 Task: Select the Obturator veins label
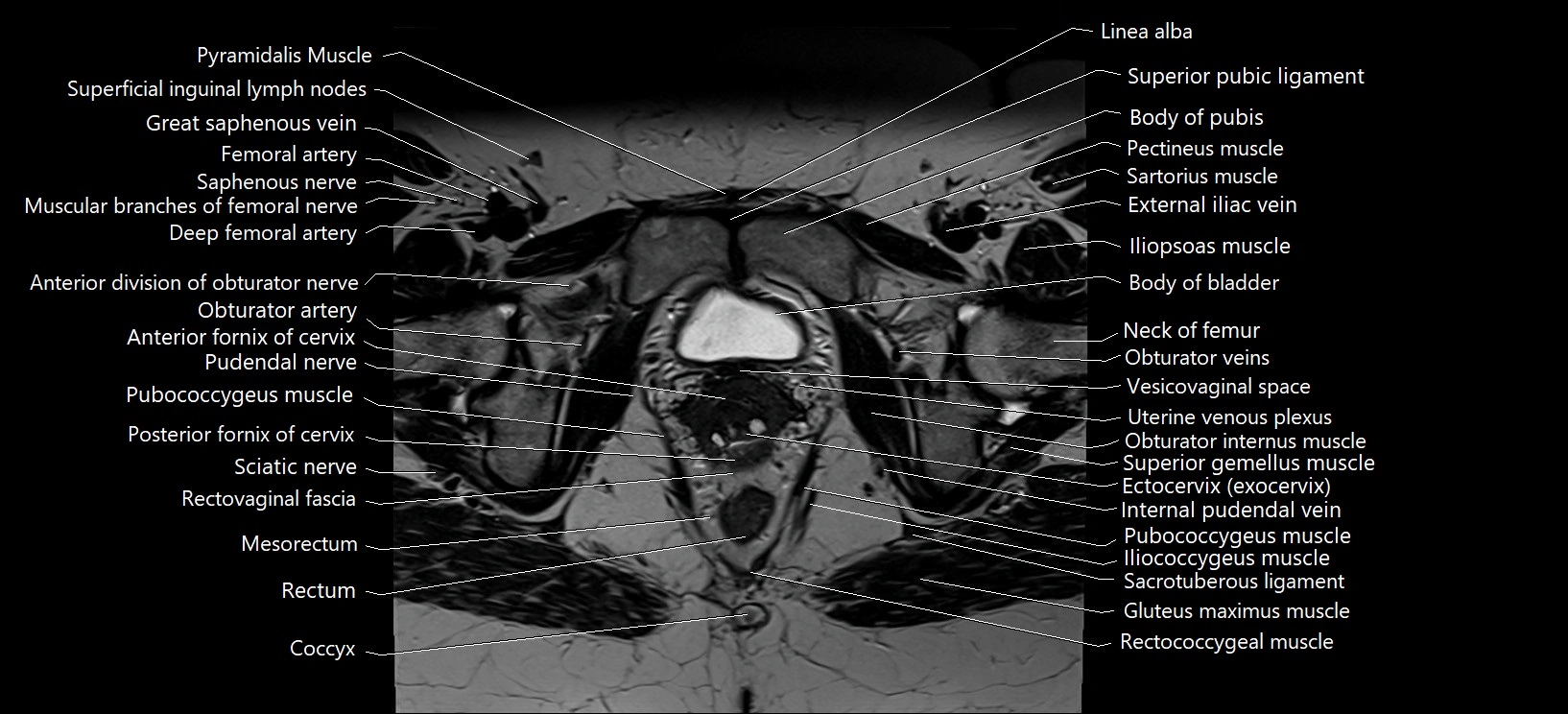(1198, 358)
